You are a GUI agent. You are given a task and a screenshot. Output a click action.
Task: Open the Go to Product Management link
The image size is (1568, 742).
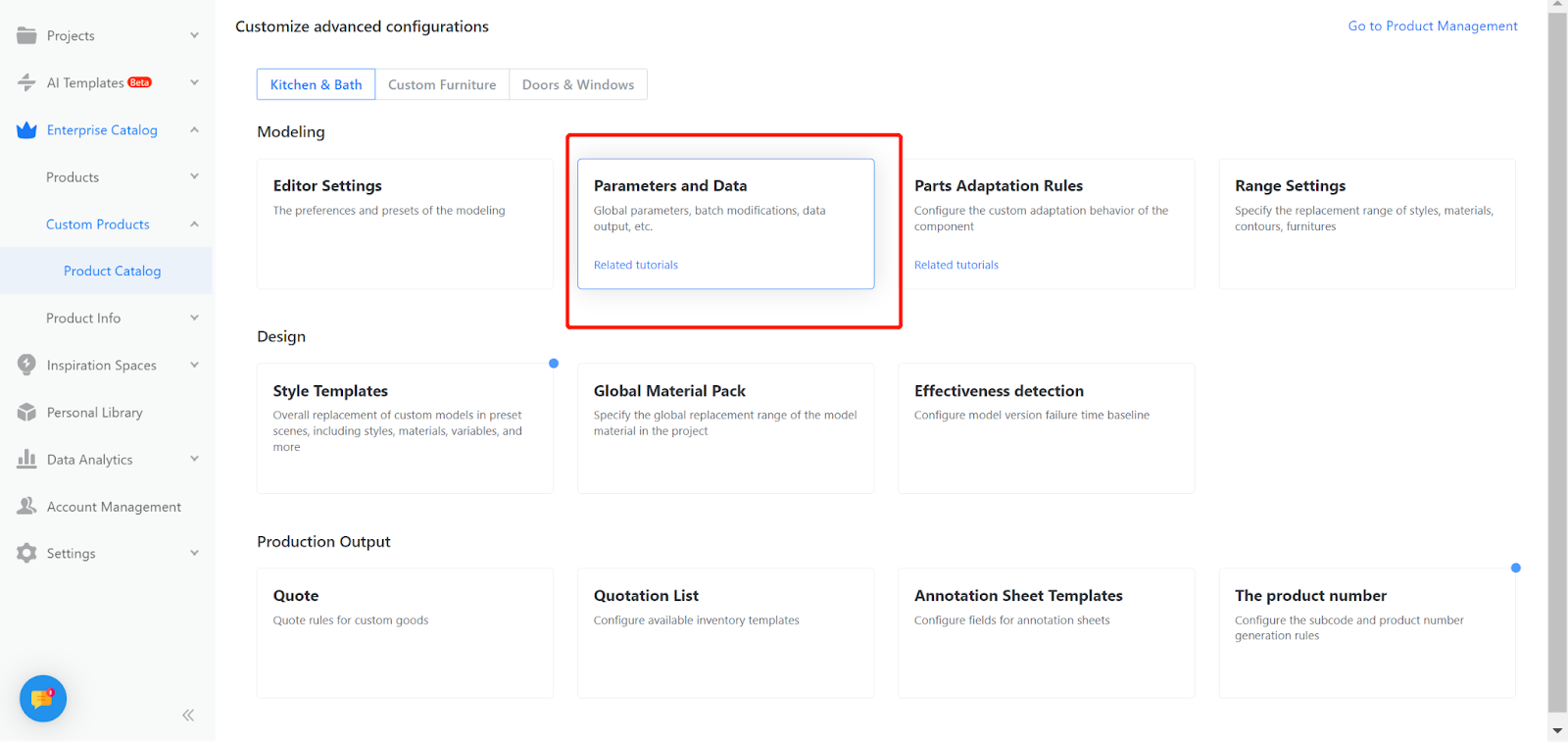point(1432,26)
